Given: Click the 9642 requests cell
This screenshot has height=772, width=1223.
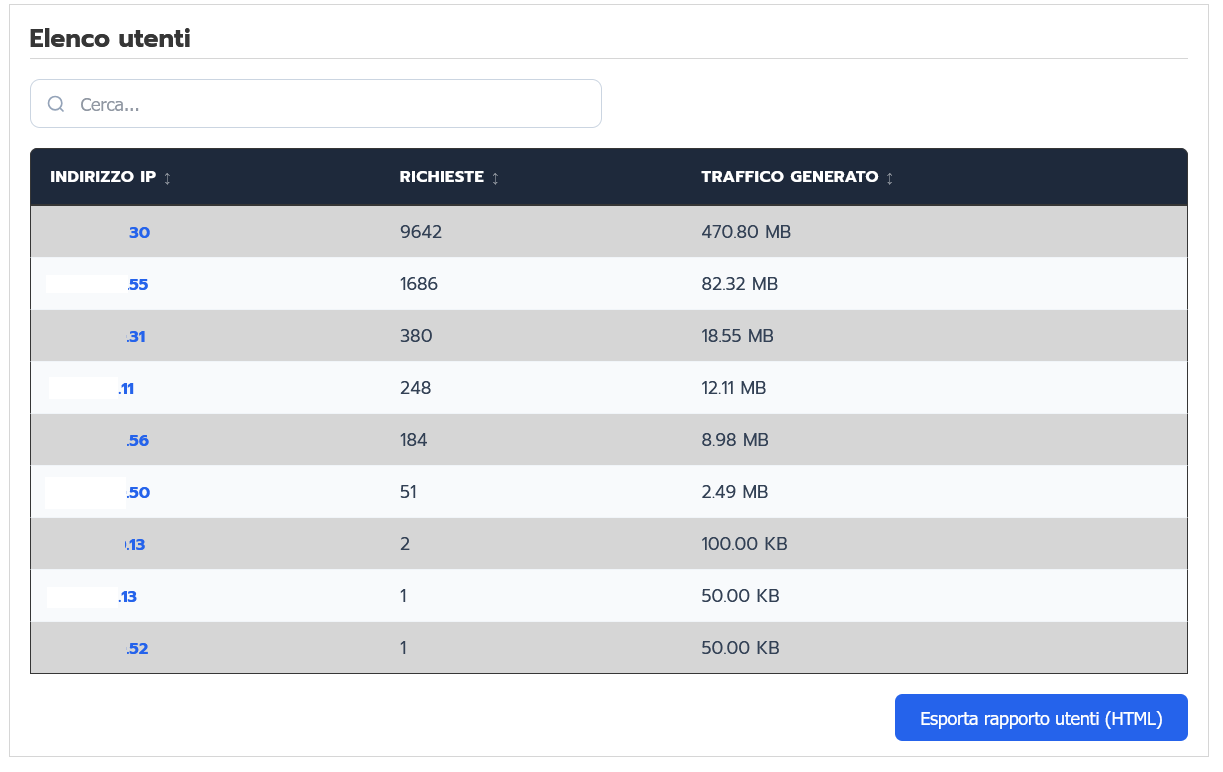Looking at the screenshot, I should pyautogui.click(x=421, y=232).
